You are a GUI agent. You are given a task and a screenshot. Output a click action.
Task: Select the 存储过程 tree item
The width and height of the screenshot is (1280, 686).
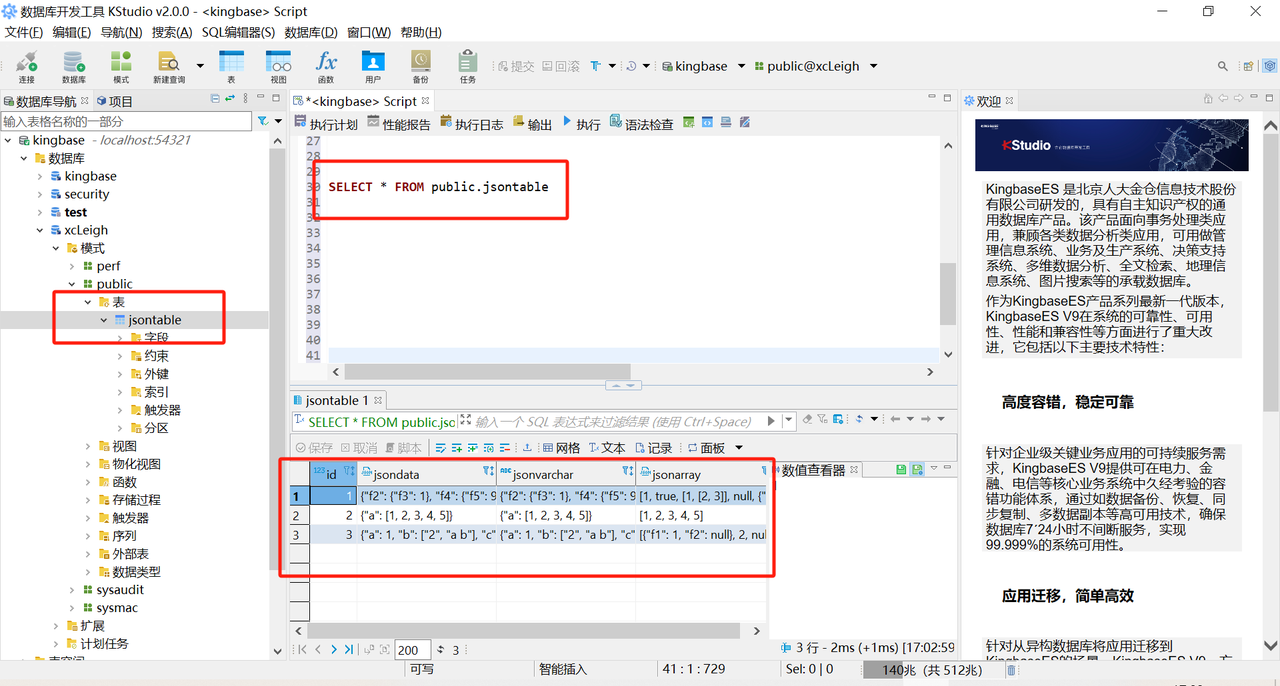click(136, 500)
